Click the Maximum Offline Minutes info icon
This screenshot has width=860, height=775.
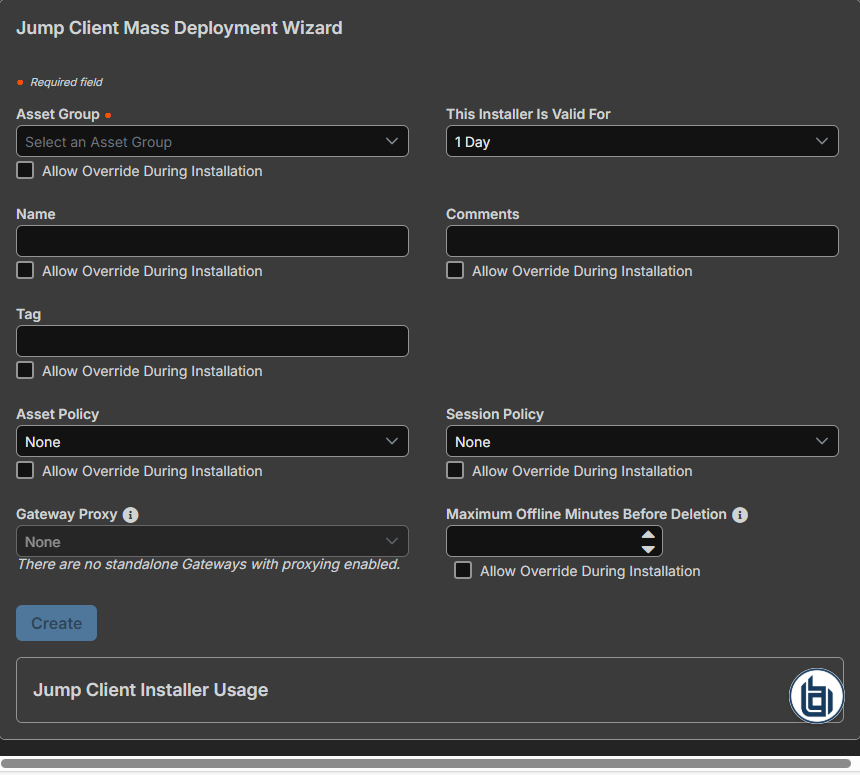click(740, 514)
